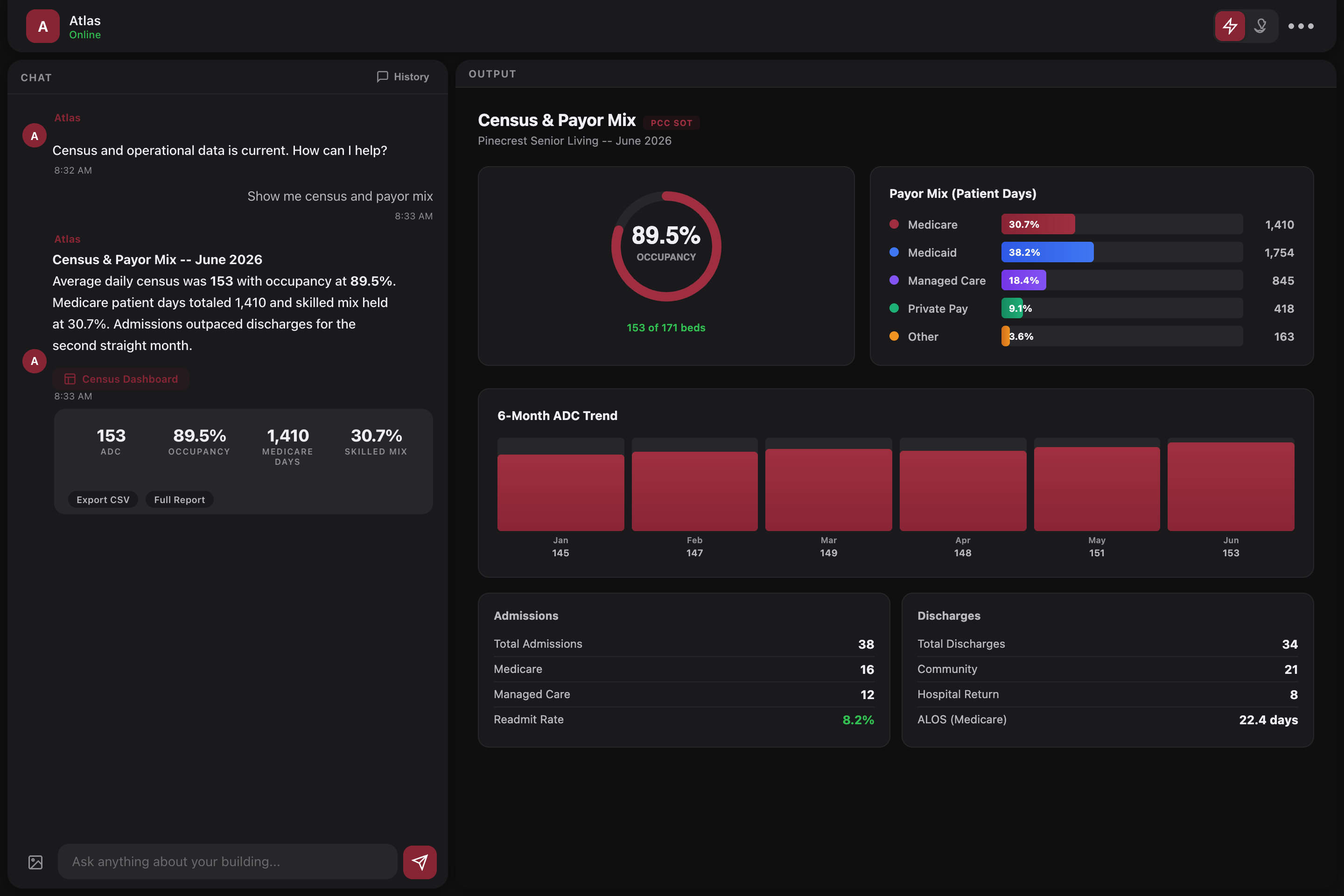Click the blue Medicaid legend dot
The image size is (1344, 896).
(x=894, y=252)
